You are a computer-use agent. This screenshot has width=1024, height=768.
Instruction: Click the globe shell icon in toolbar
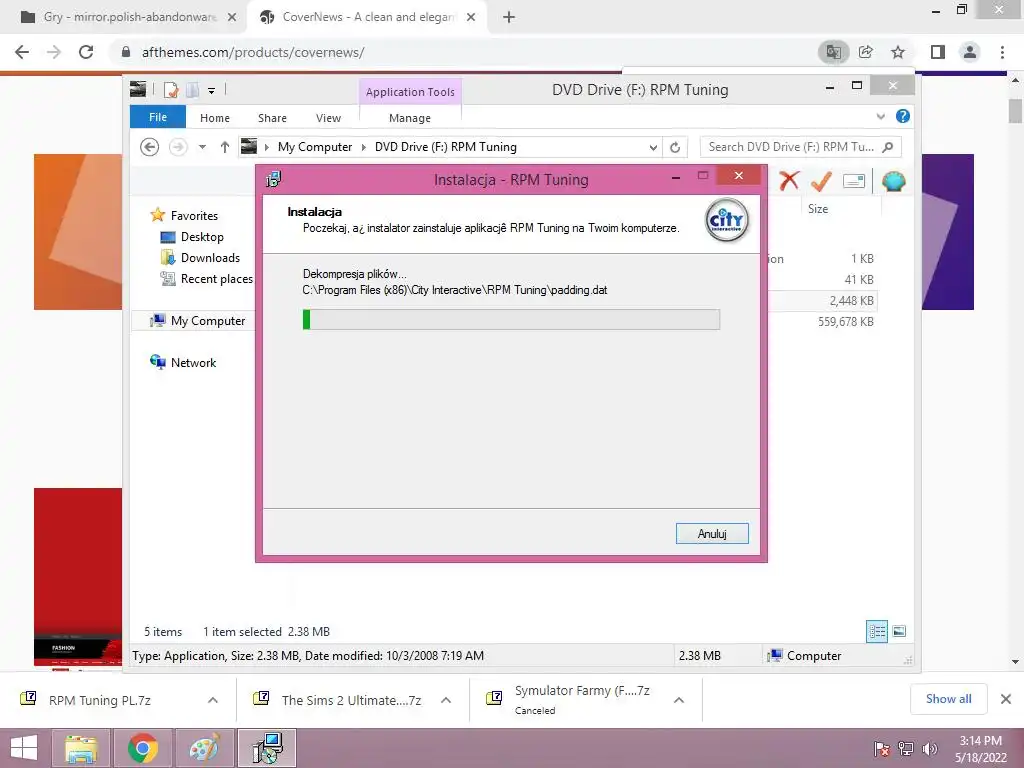click(x=893, y=181)
